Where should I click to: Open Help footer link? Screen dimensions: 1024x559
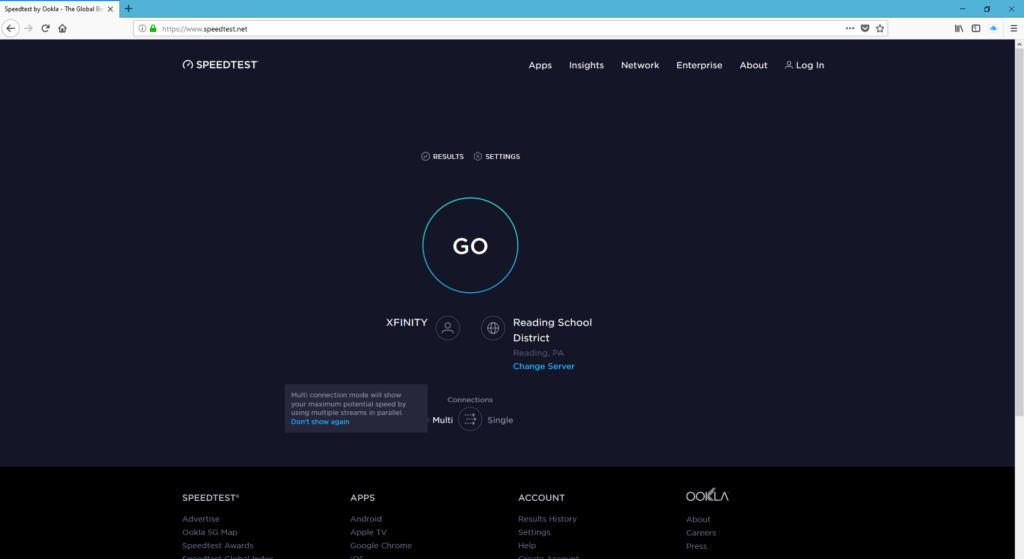(x=527, y=545)
